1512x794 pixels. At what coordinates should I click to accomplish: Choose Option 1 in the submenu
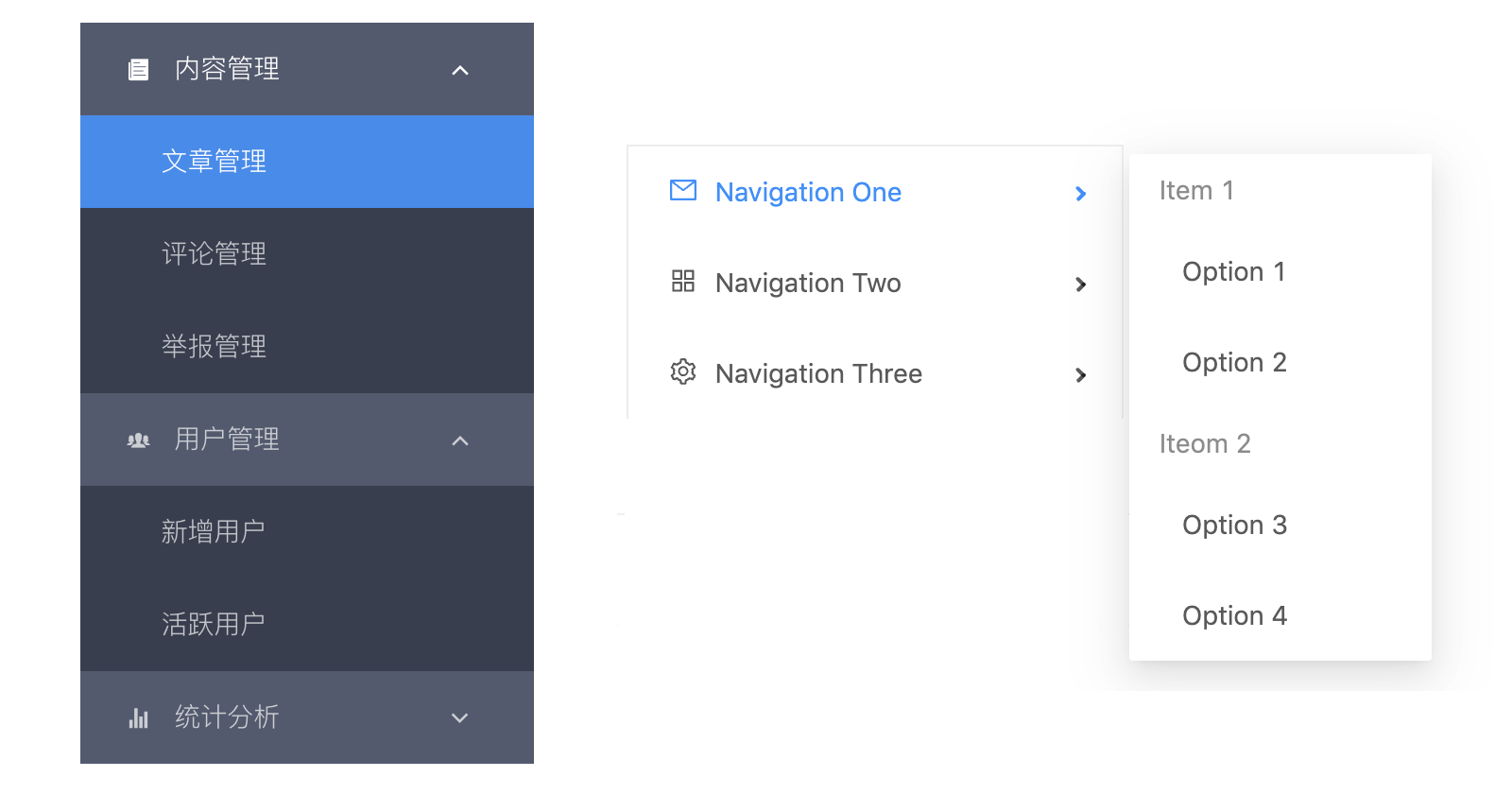tap(1233, 272)
